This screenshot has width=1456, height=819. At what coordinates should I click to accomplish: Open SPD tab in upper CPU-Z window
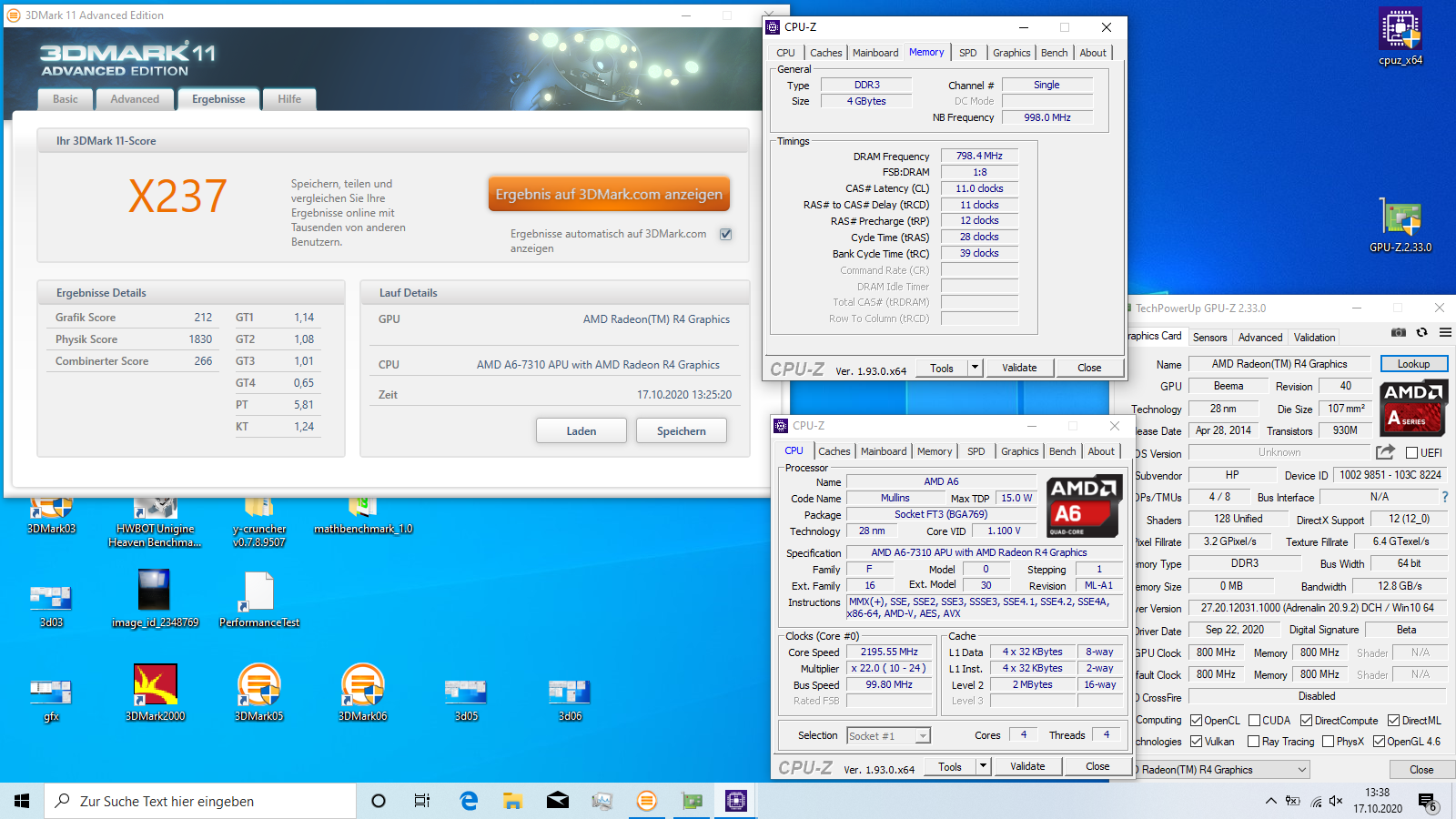968,53
